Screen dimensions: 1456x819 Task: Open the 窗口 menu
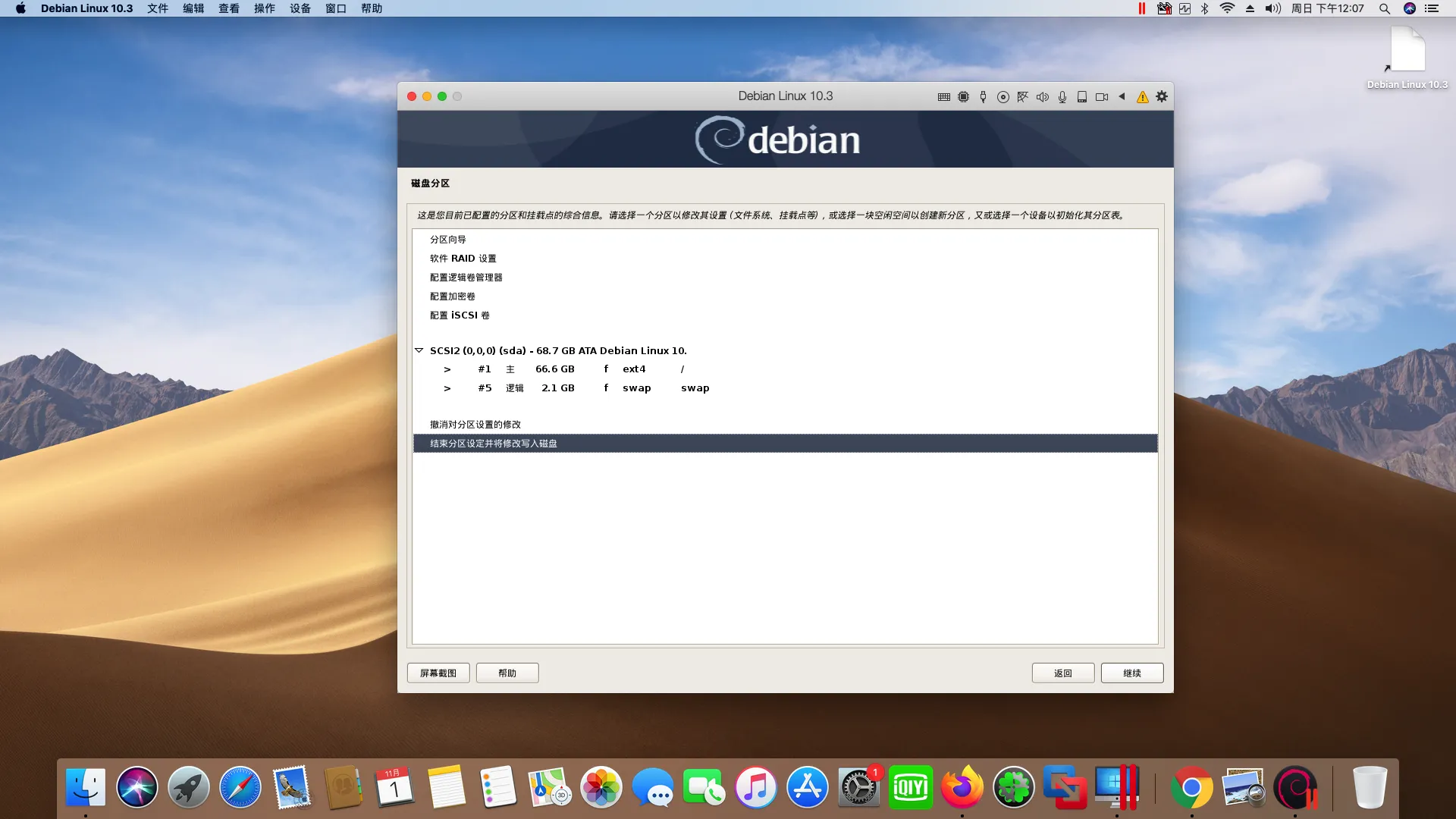pyautogui.click(x=336, y=8)
